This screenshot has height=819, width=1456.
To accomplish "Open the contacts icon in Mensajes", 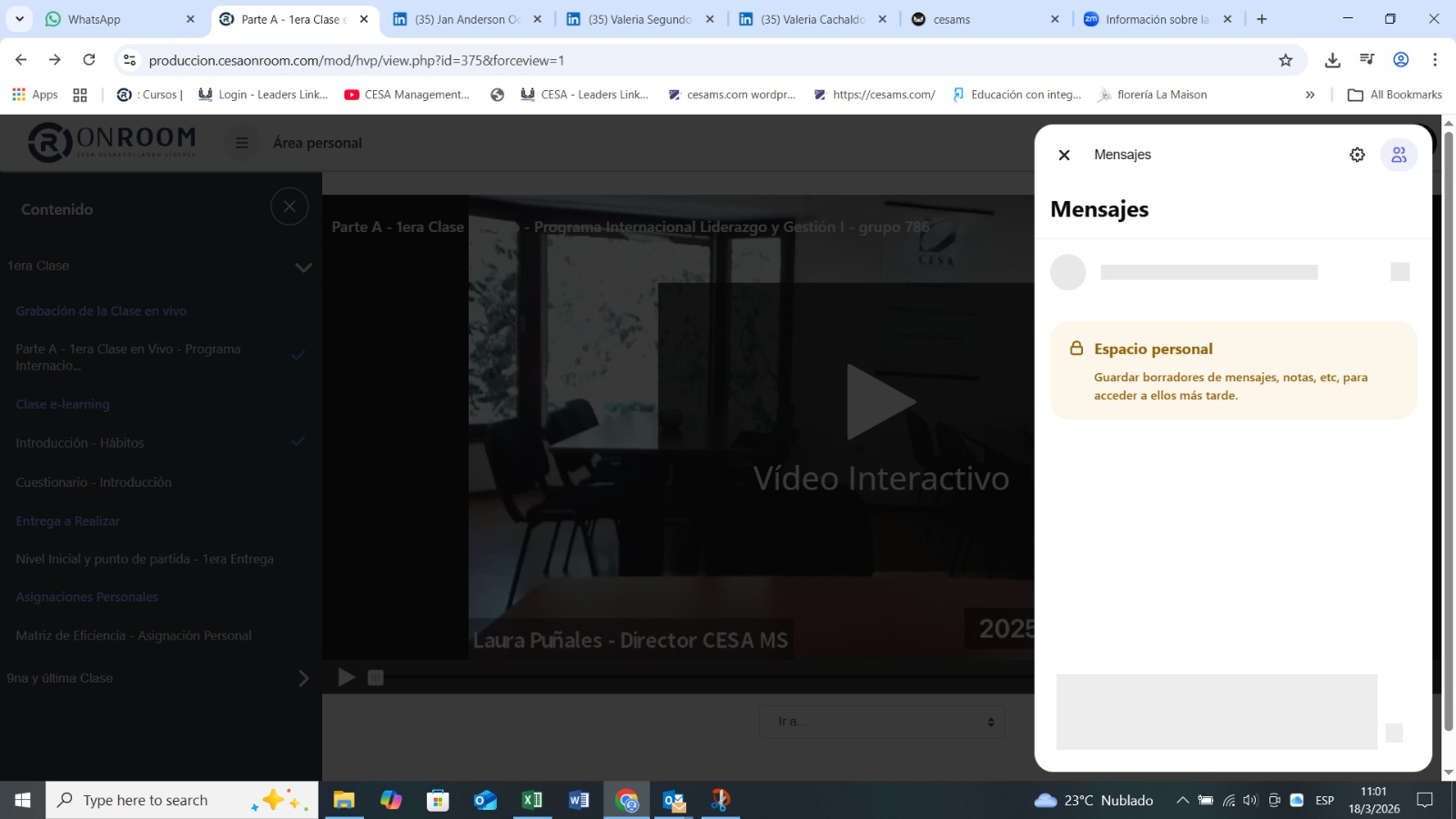I will (x=1399, y=155).
